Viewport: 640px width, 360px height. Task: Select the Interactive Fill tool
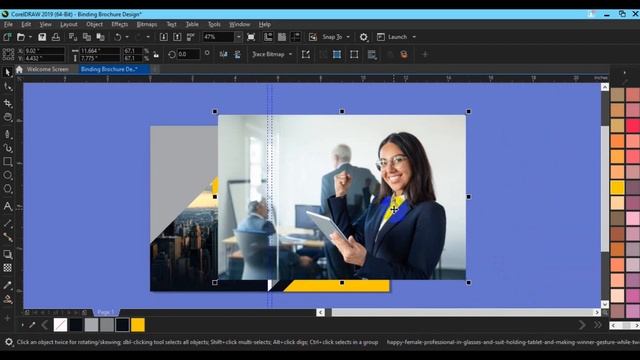click(x=7, y=299)
